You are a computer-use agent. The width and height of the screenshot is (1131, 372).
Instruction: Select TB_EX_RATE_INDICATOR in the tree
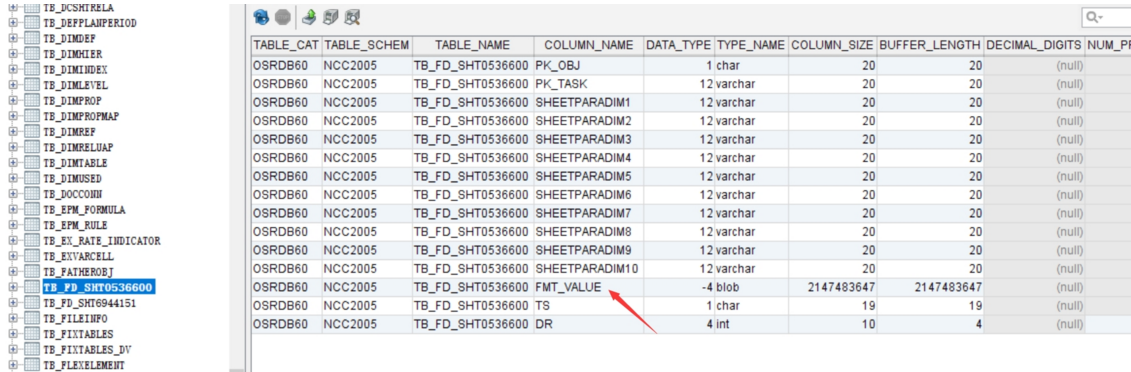[101, 241]
